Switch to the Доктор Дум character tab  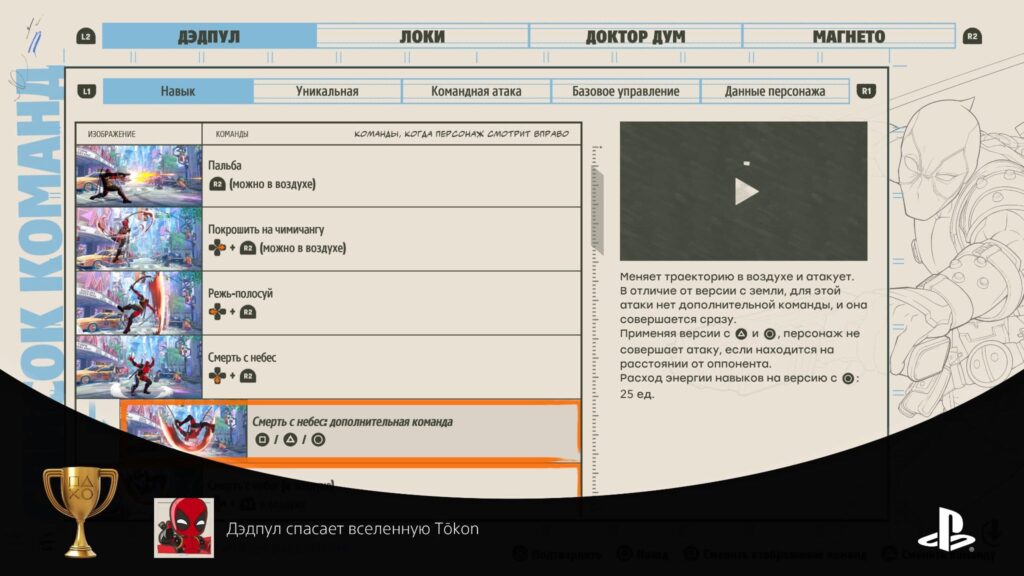point(635,37)
